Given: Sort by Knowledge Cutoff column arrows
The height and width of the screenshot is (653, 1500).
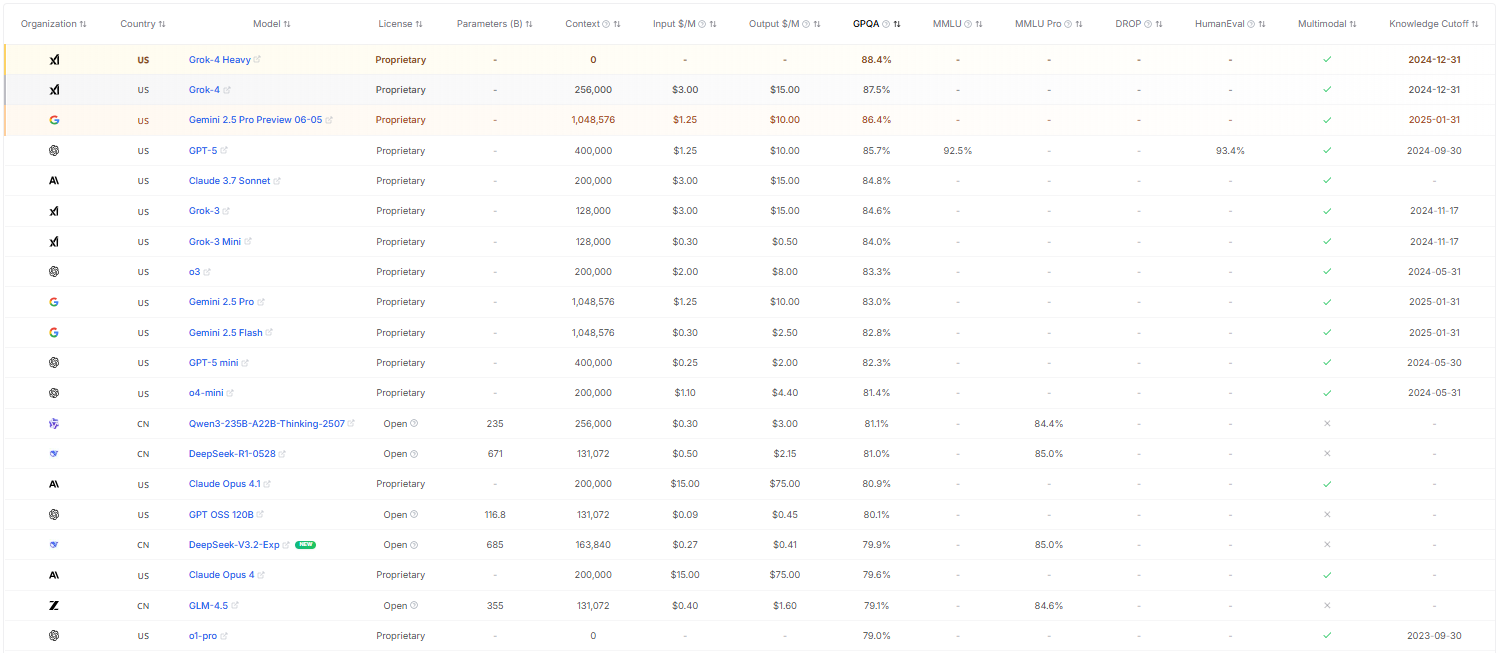Looking at the screenshot, I should pyautogui.click(x=1475, y=24).
